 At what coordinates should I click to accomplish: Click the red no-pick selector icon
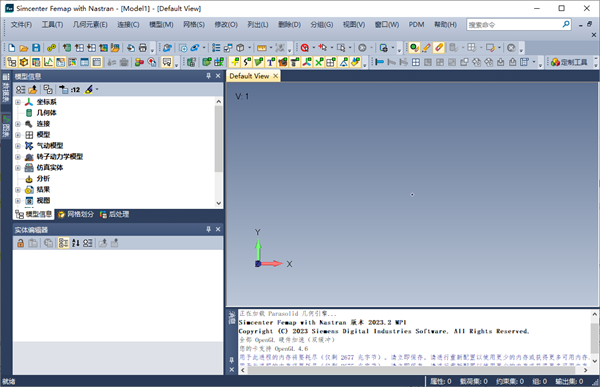(x=305, y=48)
